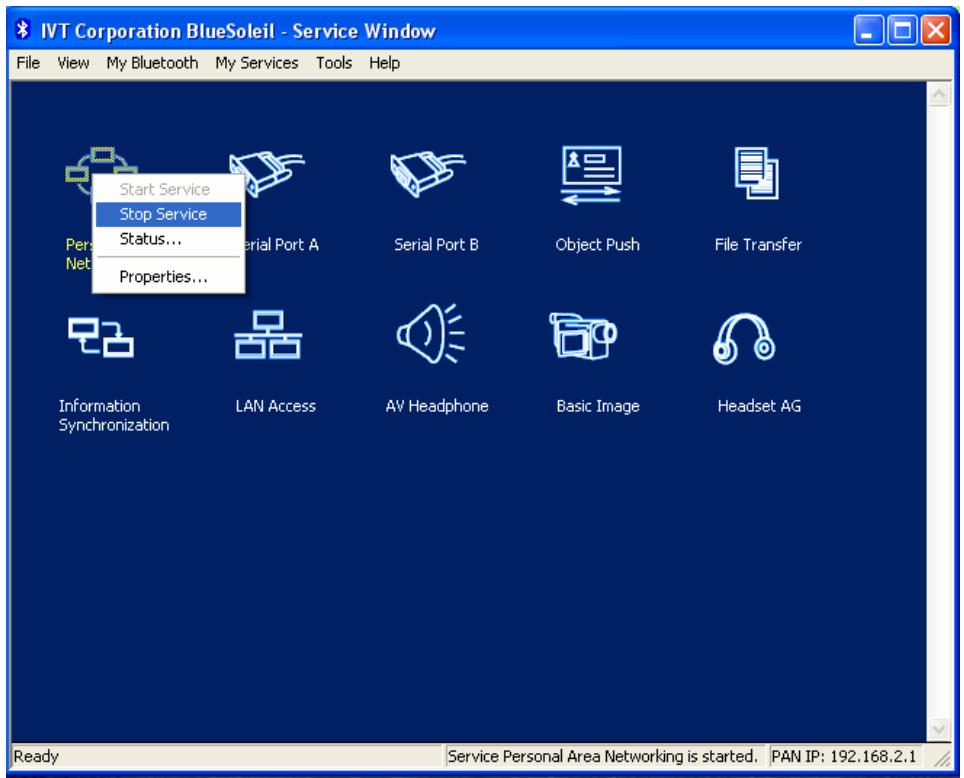This screenshot has height=778, width=964.
Task: Click the Information Synchronization label
Action: tap(114, 415)
